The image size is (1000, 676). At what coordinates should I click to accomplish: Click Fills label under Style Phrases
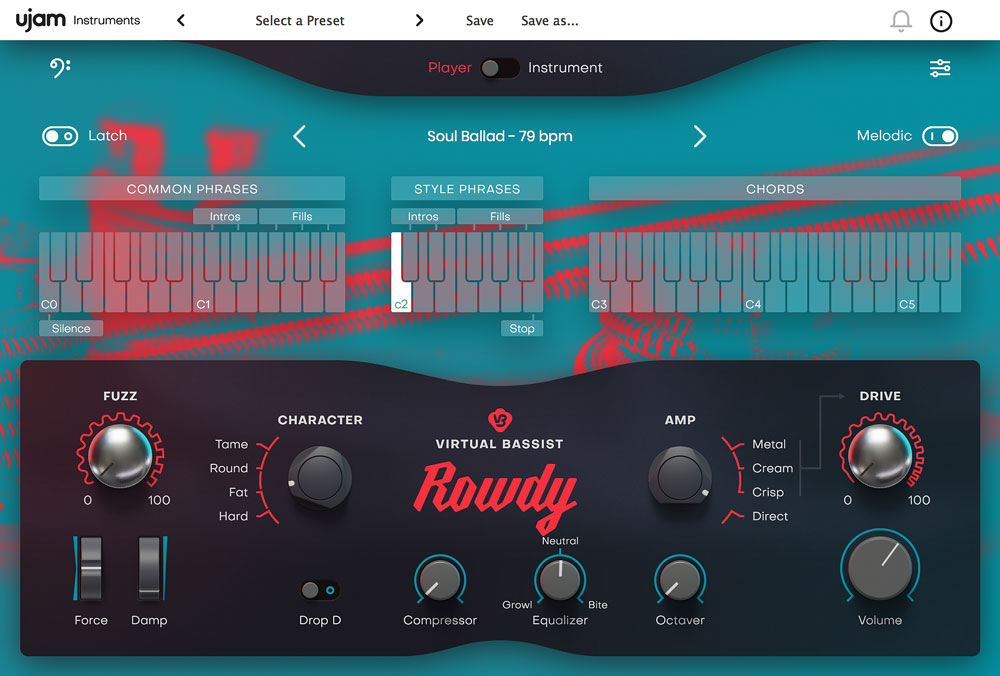tap(500, 216)
